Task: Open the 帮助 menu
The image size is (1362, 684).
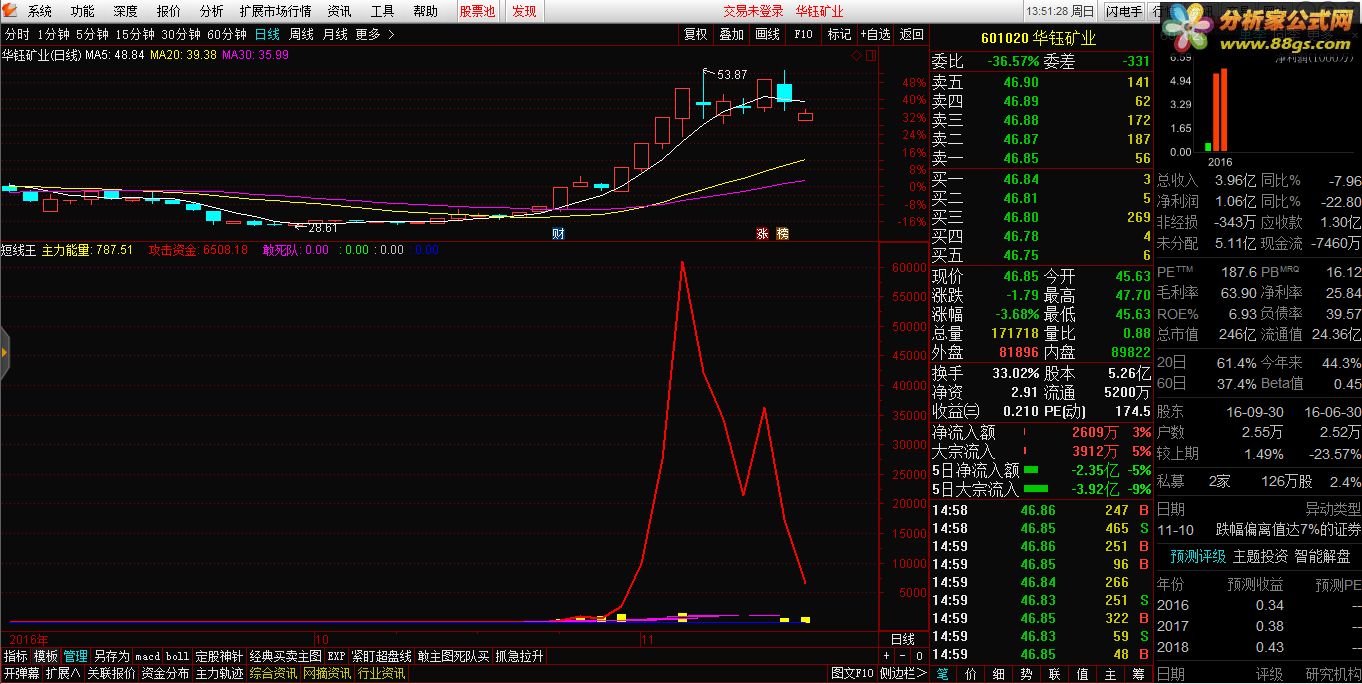Action: click(426, 11)
